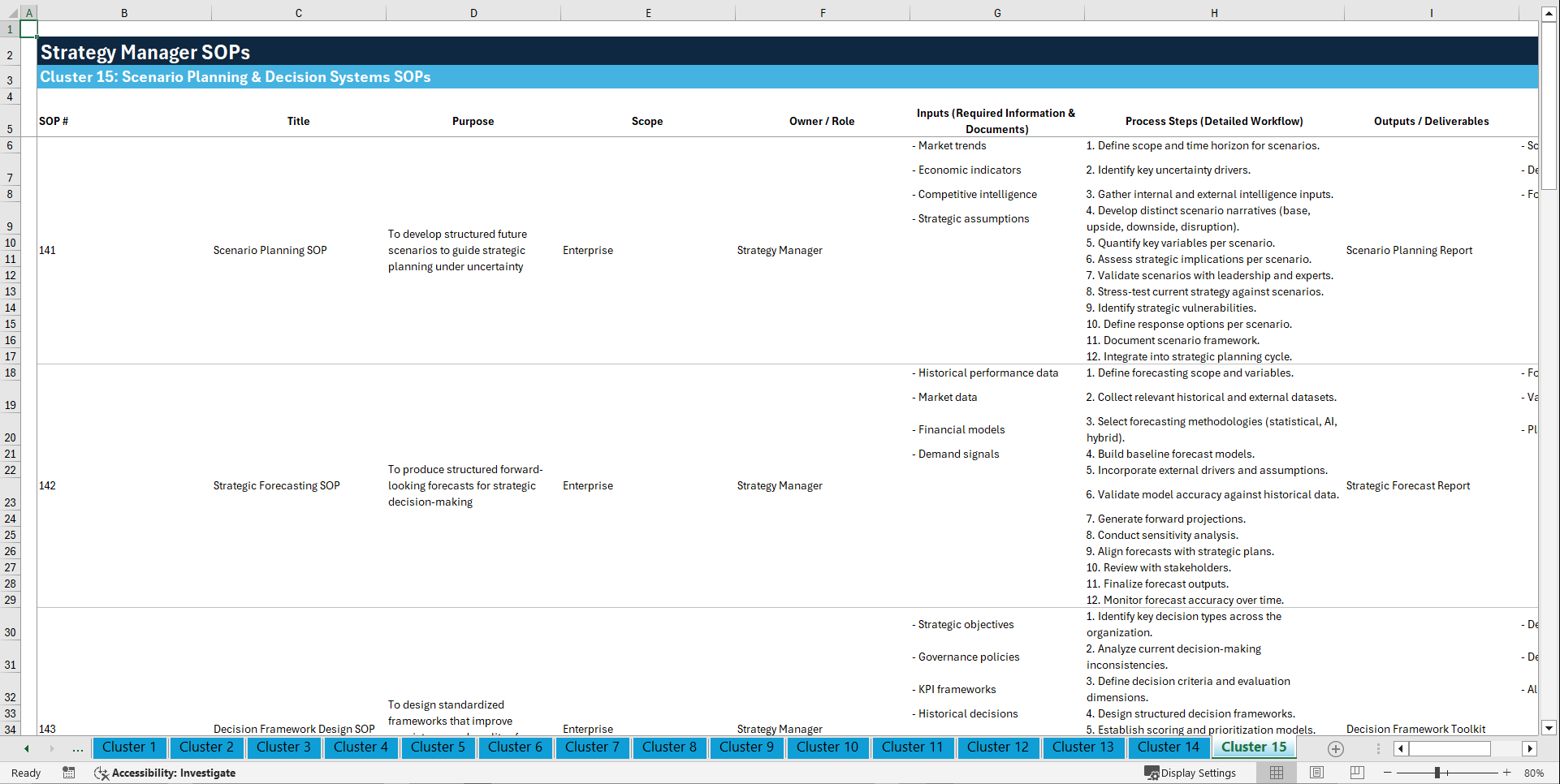Select the Cluster 14 sheet tab
This screenshot has width=1560, height=784.
1169,747
